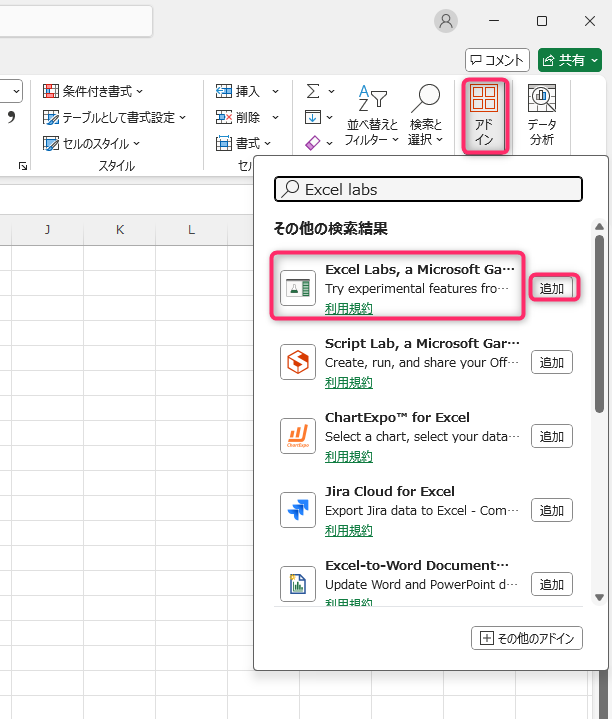Click the その他のアドイン button
Viewport: 612px width, 719px height.
[x=526, y=638]
